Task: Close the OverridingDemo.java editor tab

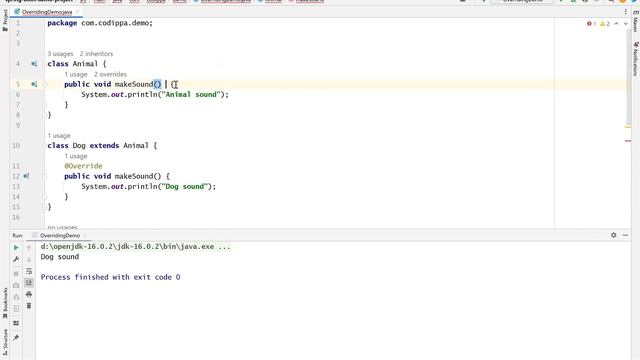Action: [77, 12]
